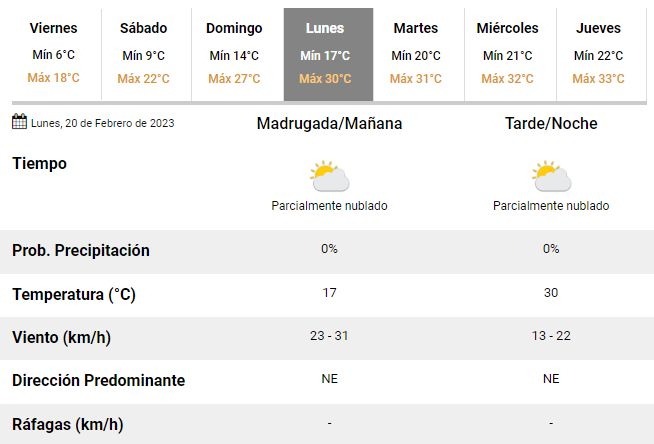Click the partly cloudy icon for Madrugada/Mañana

click(x=329, y=177)
